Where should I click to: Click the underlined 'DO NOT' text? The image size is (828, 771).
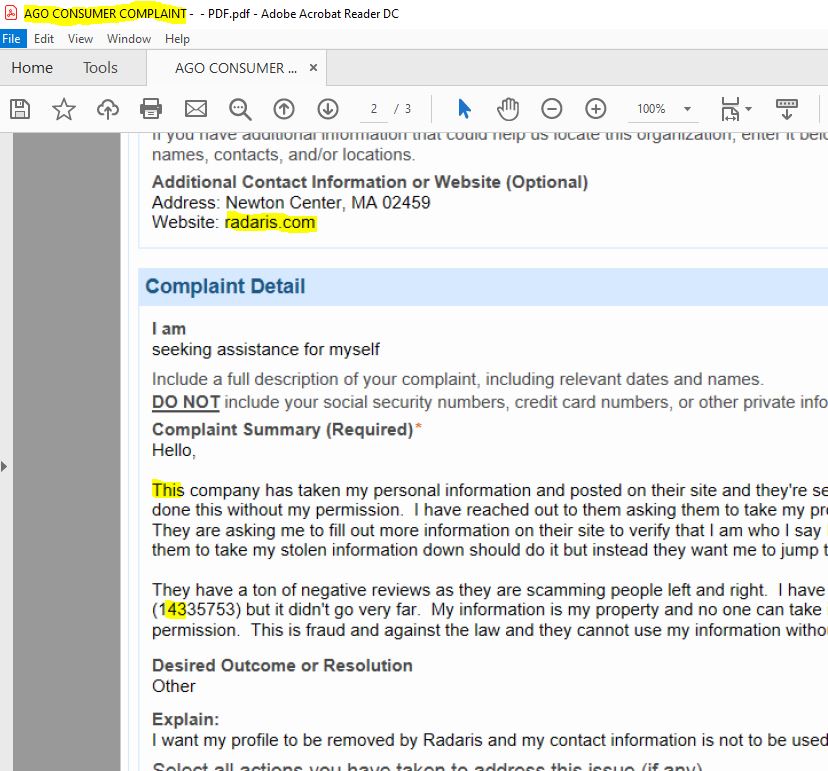tap(185, 402)
